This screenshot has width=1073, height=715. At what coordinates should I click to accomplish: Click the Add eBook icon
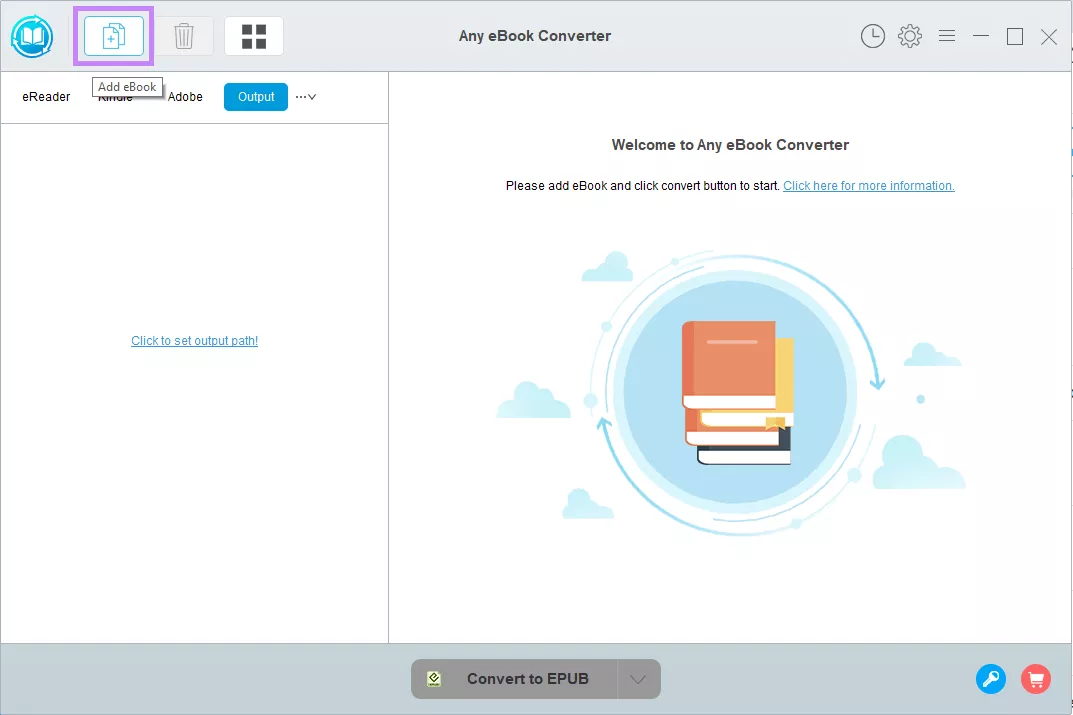[113, 36]
